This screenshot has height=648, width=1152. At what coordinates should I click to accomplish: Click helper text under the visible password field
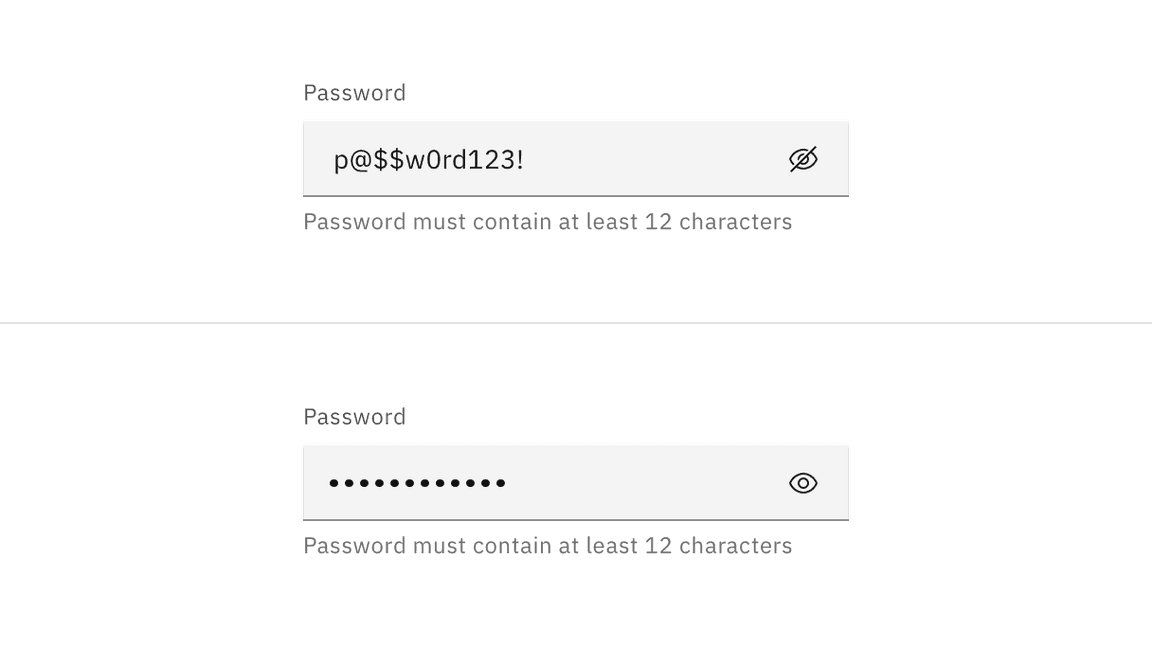[x=548, y=222]
